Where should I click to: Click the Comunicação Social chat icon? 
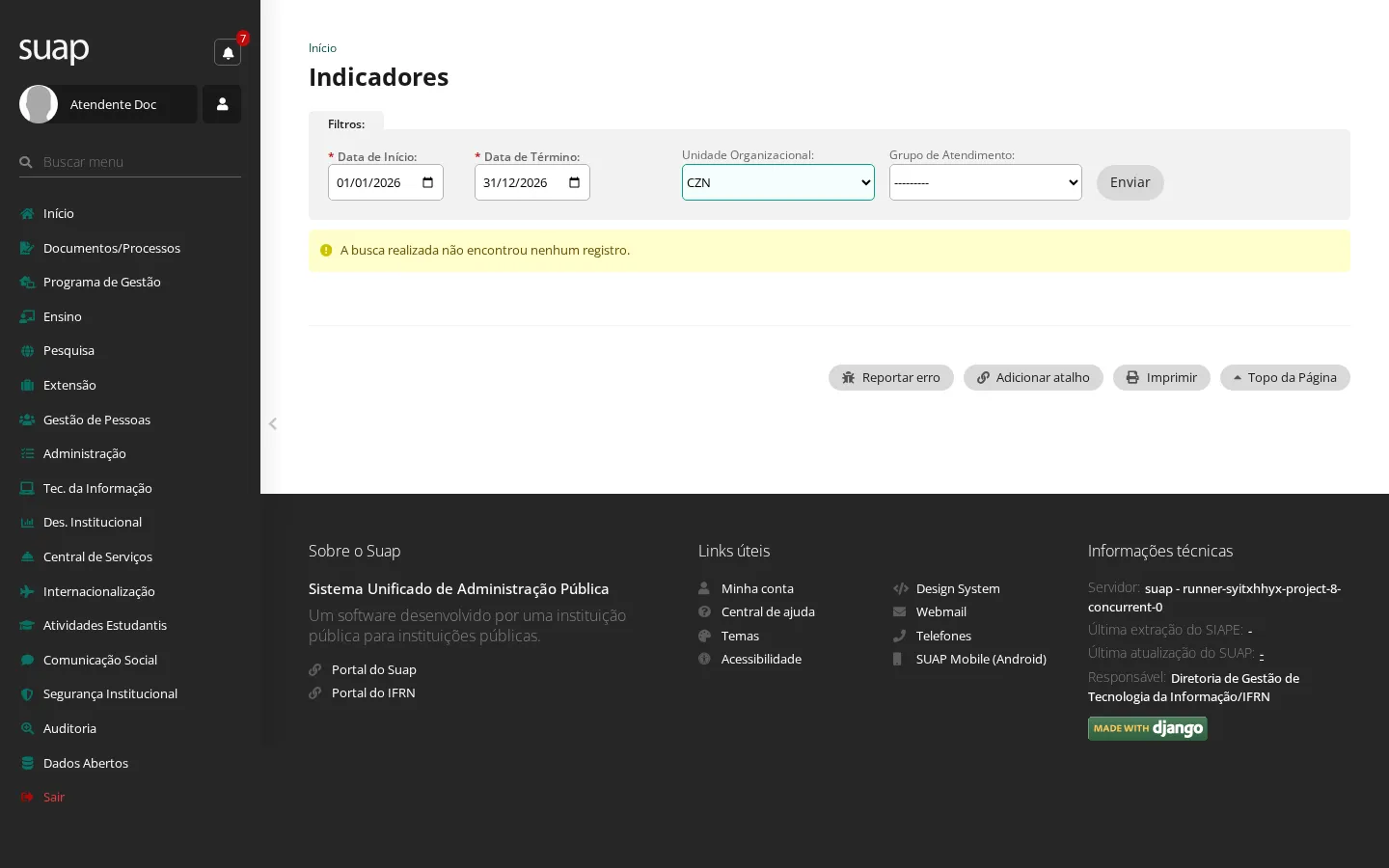tap(27, 660)
